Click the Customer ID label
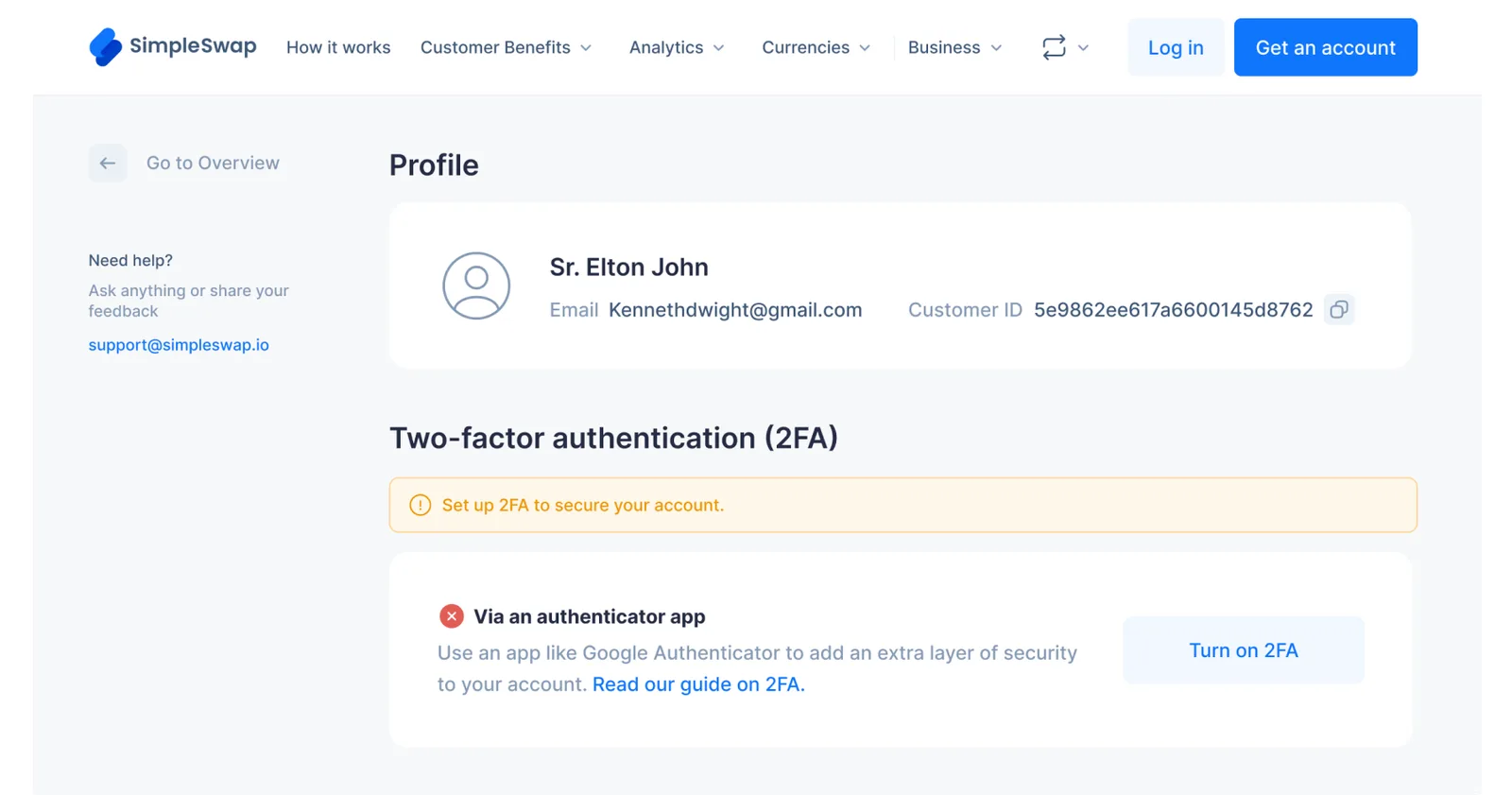 click(x=965, y=310)
